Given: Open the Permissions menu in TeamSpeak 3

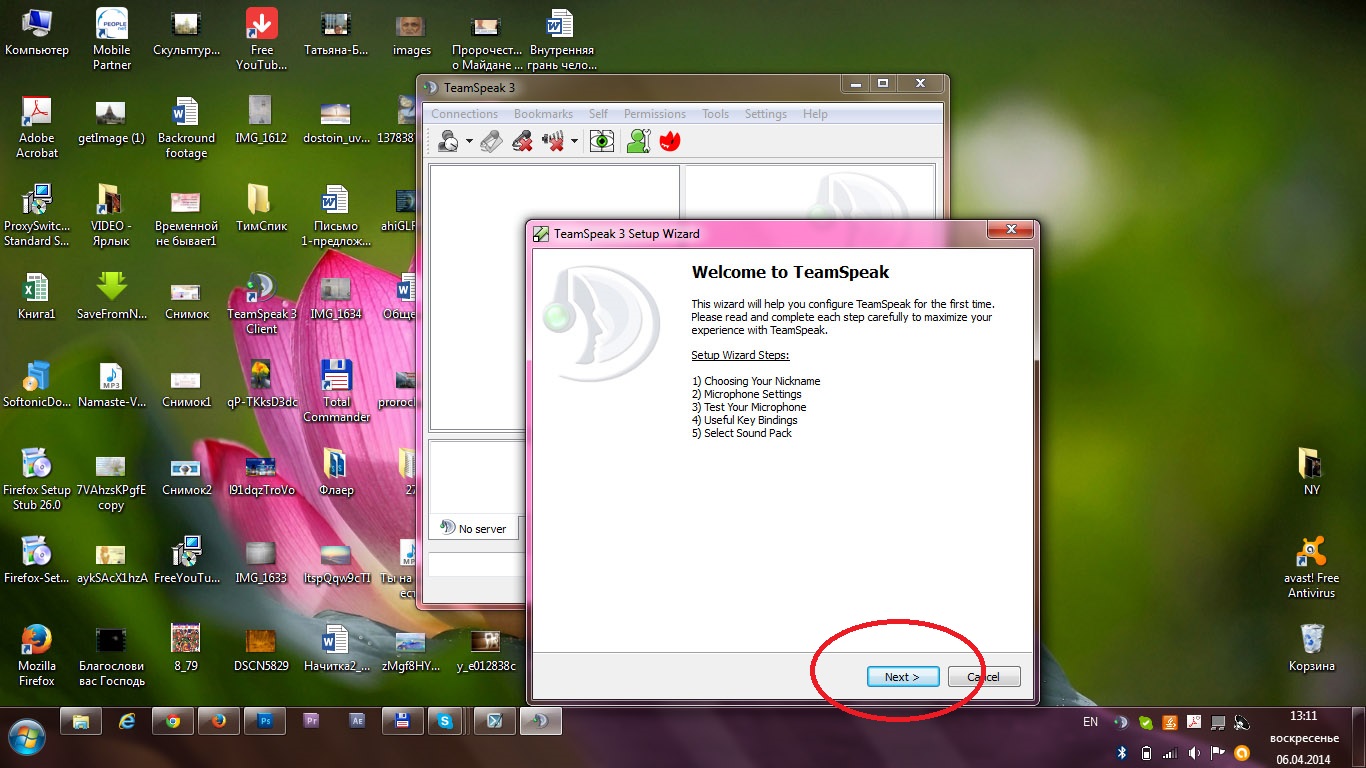Looking at the screenshot, I should 655,114.
